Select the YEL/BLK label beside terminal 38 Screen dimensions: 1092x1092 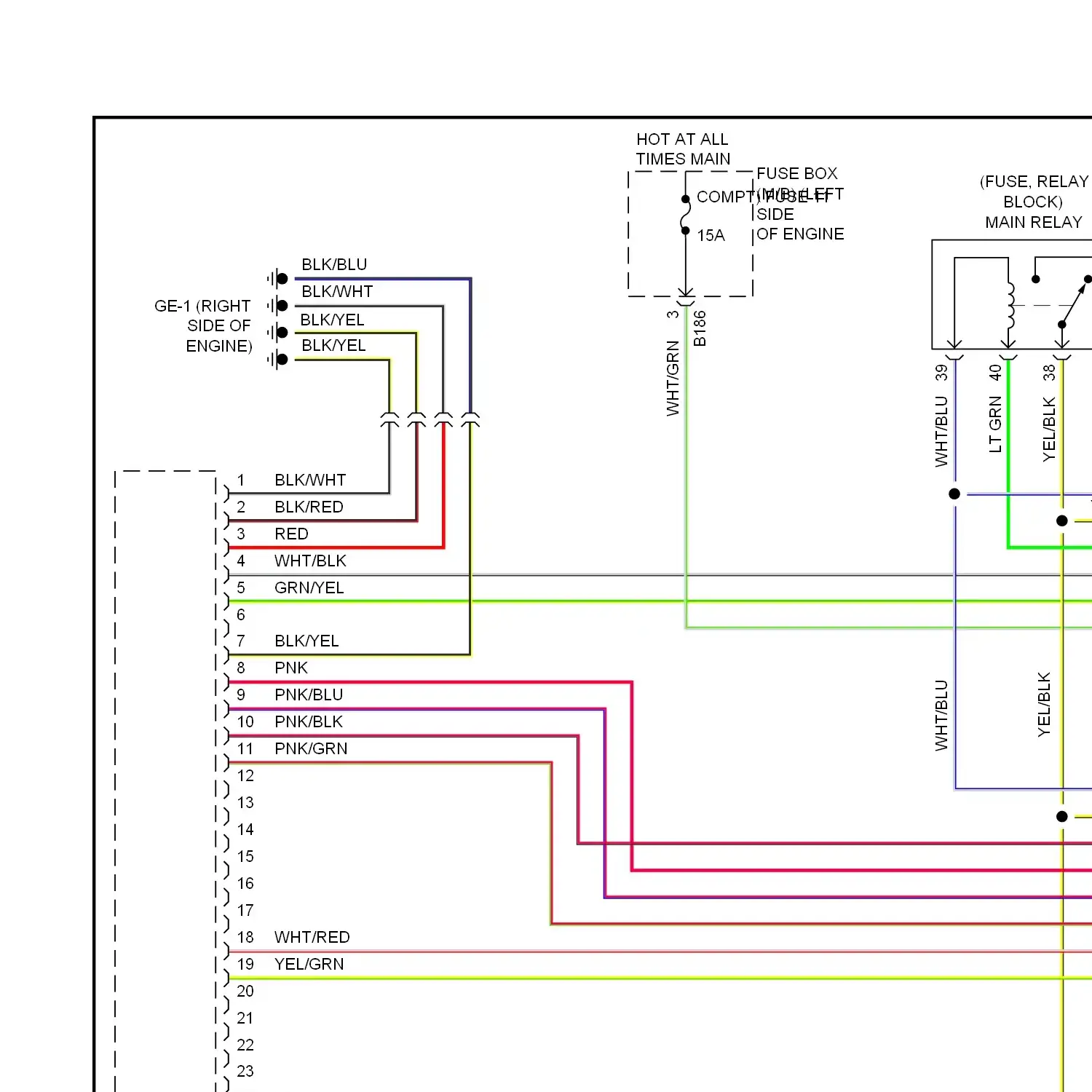pos(1048,430)
